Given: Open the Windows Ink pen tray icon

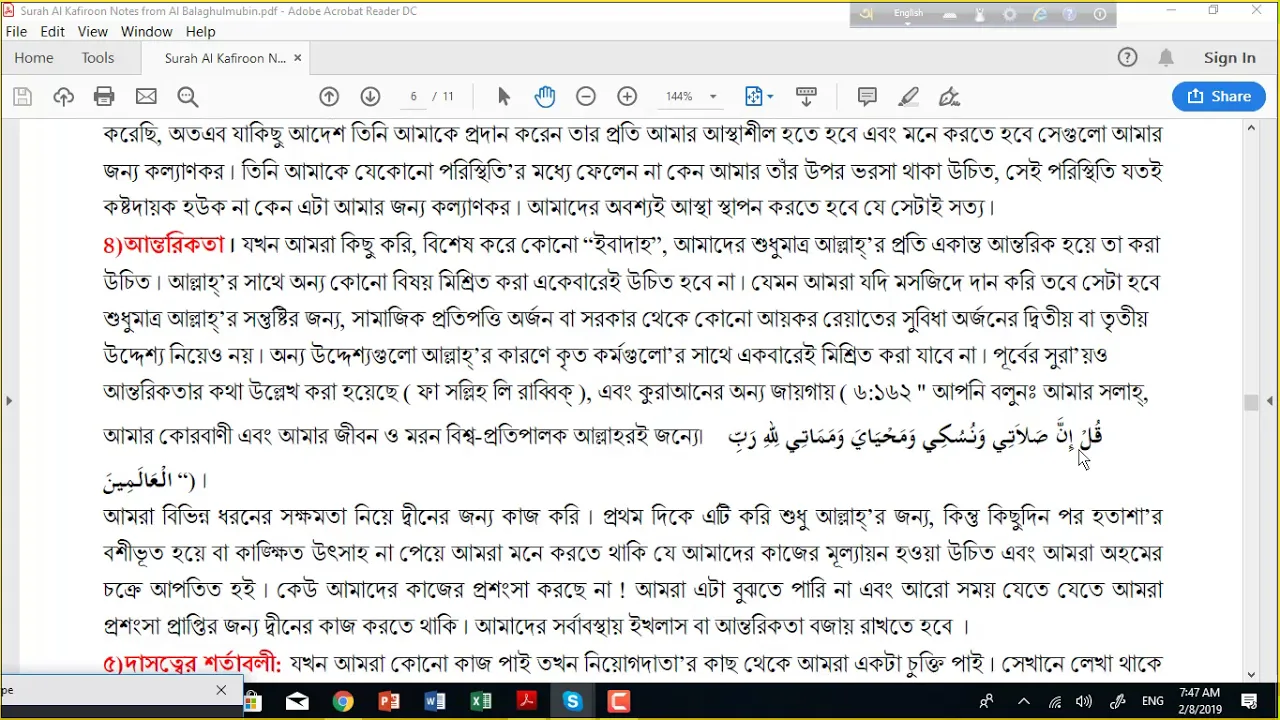Looking at the screenshot, I should coord(1118,702).
